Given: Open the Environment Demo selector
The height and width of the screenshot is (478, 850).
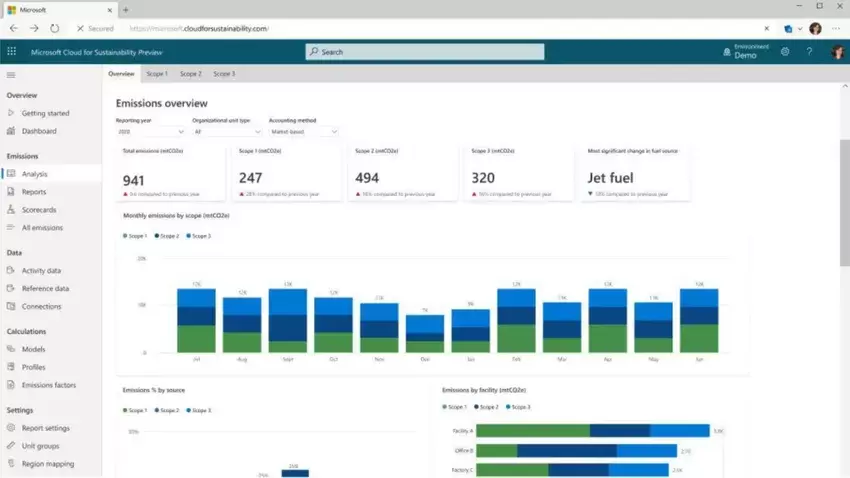Looking at the screenshot, I should pos(746,51).
